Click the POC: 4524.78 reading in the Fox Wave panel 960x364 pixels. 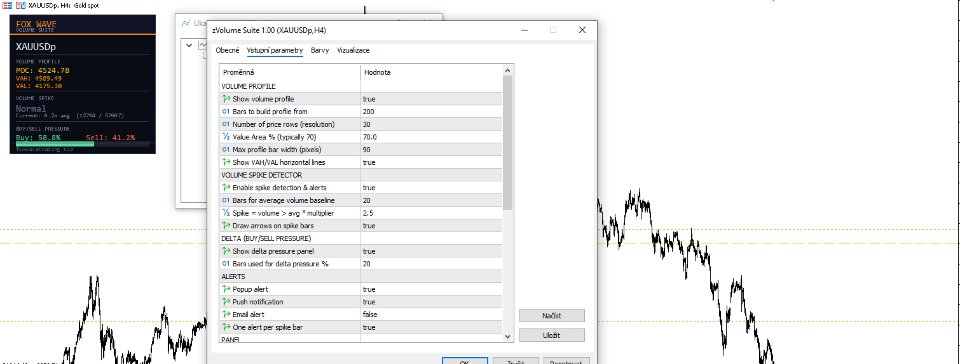[x=42, y=70]
